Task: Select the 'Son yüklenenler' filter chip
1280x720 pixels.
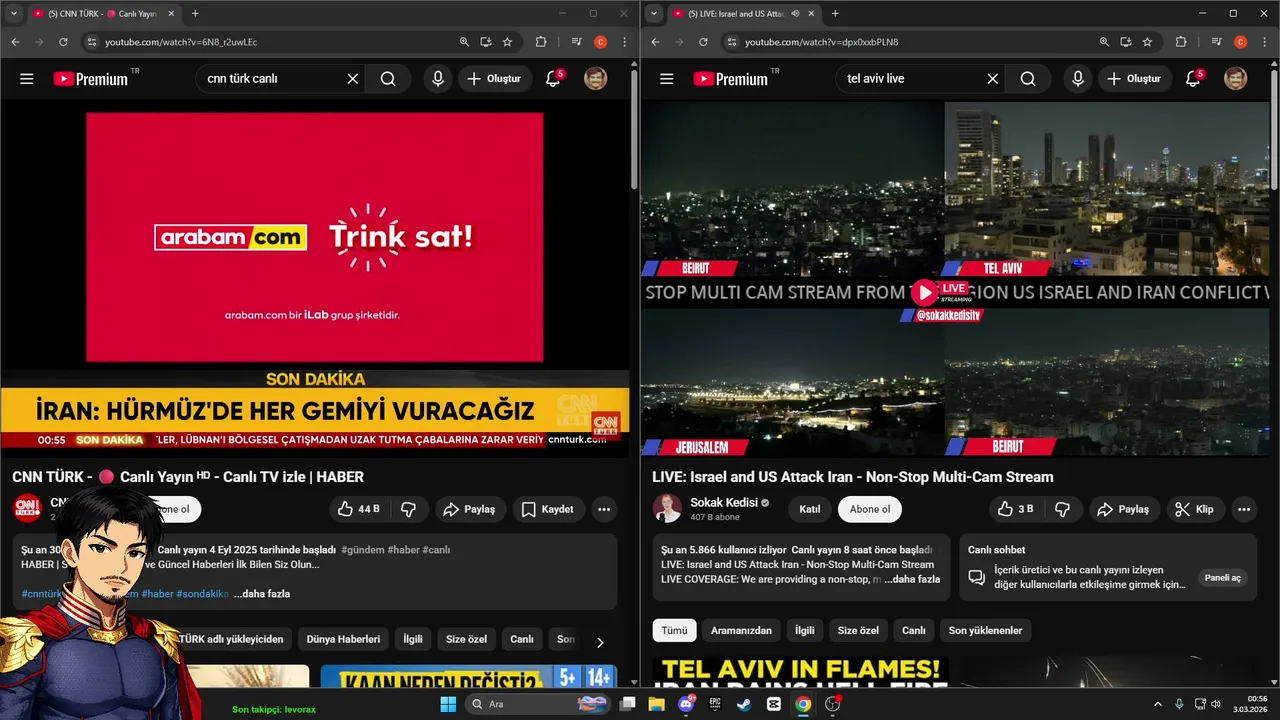Action: click(985, 630)
